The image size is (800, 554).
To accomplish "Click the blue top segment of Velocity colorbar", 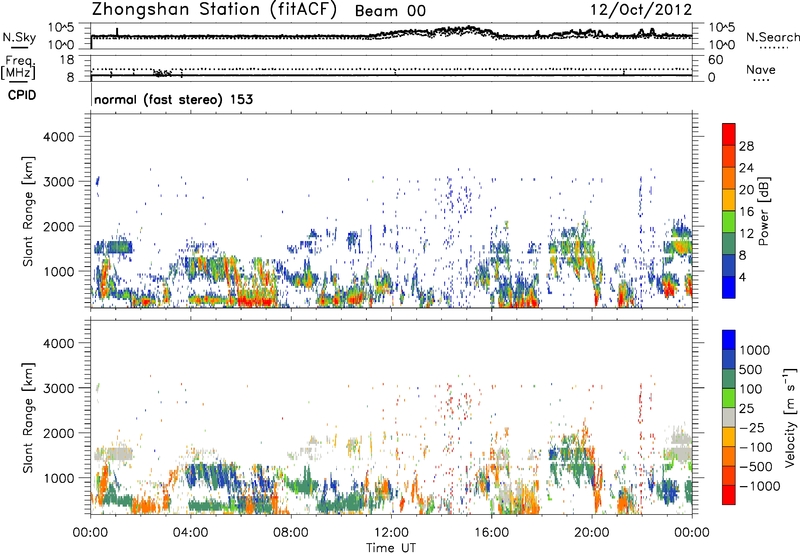I will pyautogui.click(x=729, y=340).
